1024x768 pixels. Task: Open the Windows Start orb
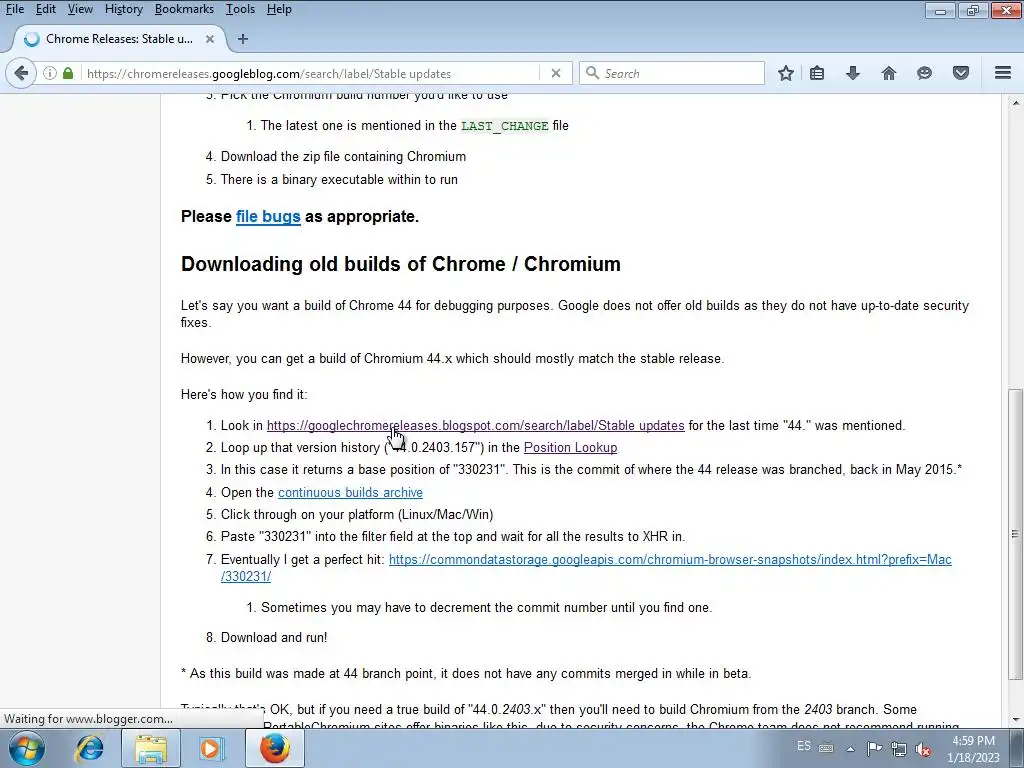point(27,748)
